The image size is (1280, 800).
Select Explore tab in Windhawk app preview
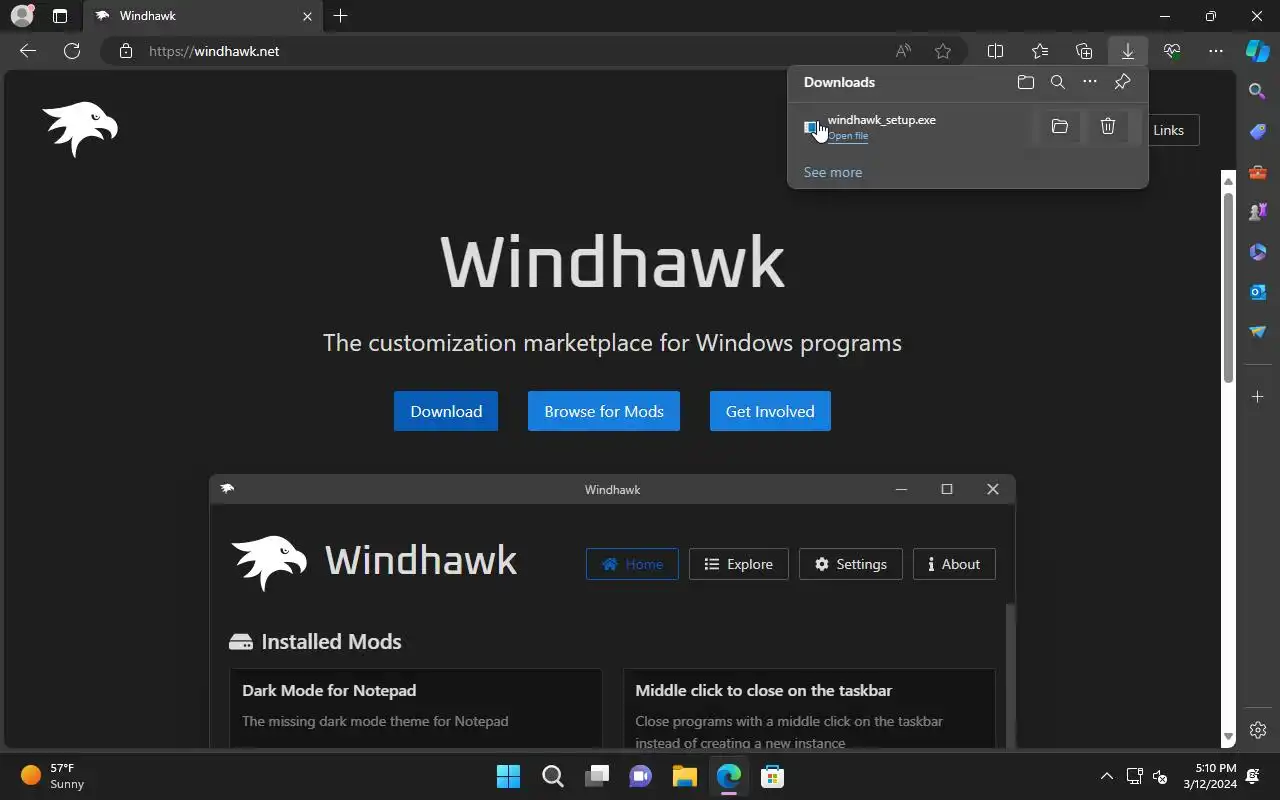(739, 564)
